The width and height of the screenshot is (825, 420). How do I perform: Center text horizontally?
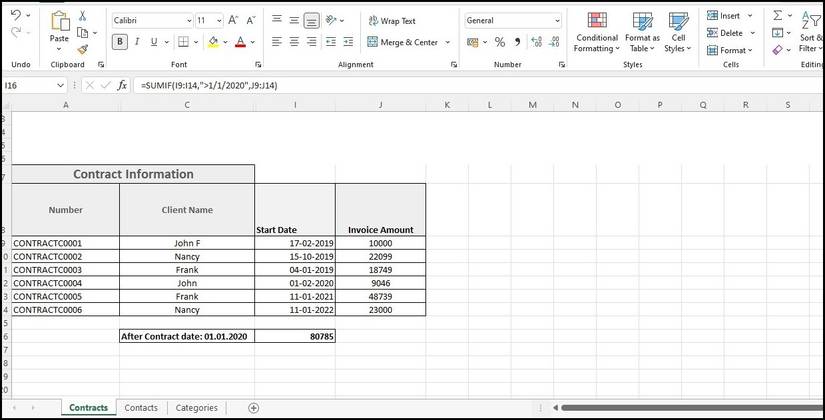tap(294, 42)
